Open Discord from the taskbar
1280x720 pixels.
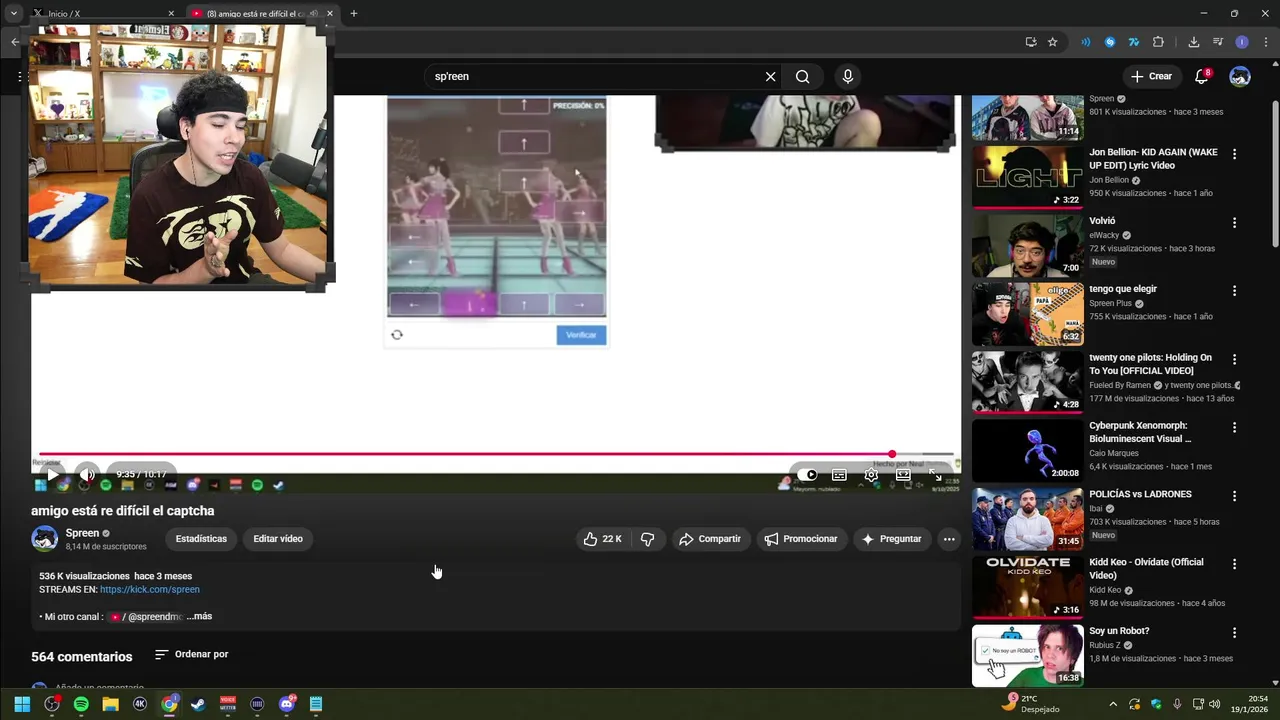[x=286, y=704]
